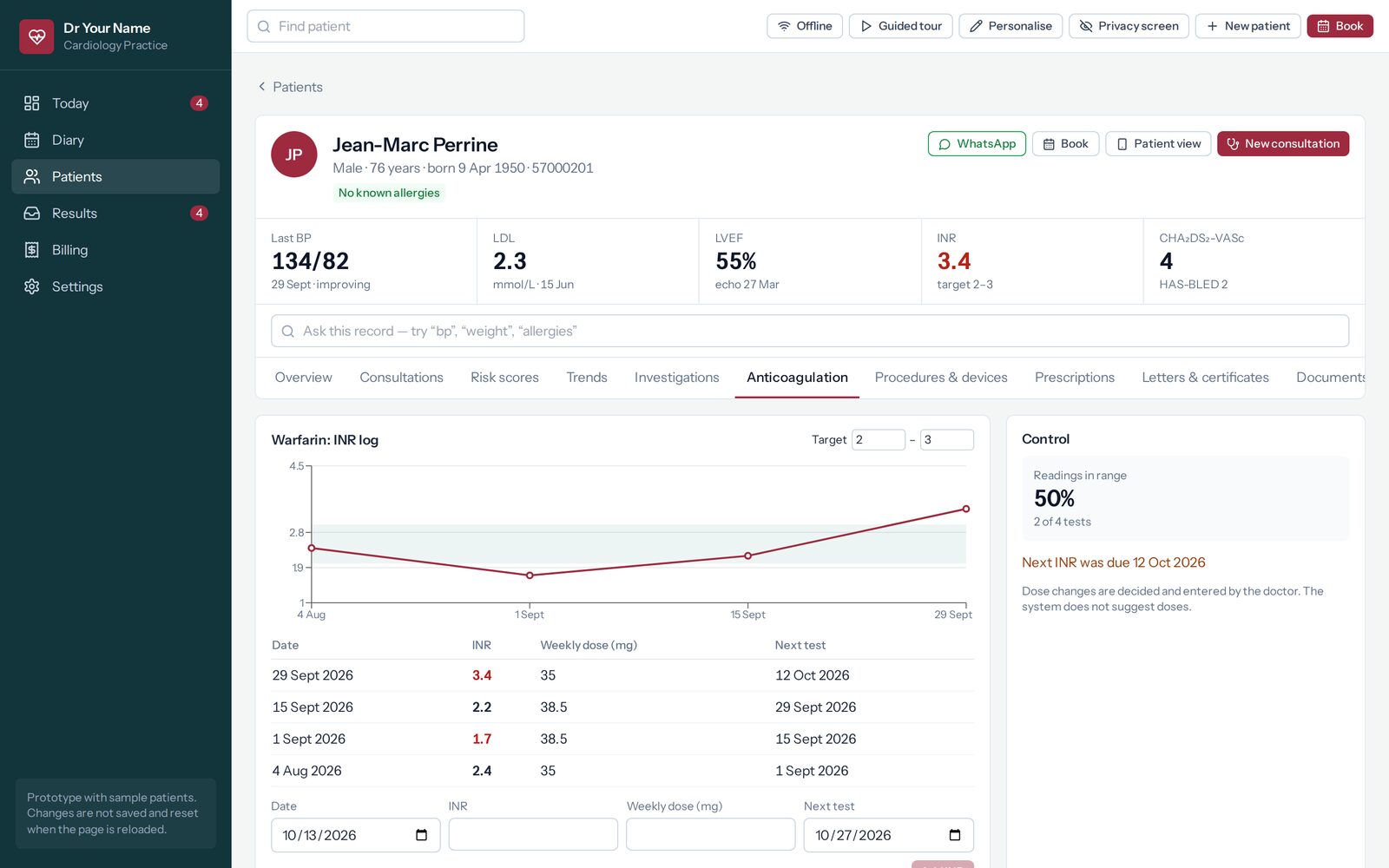Open the Investigations tab

coord(676,378)
